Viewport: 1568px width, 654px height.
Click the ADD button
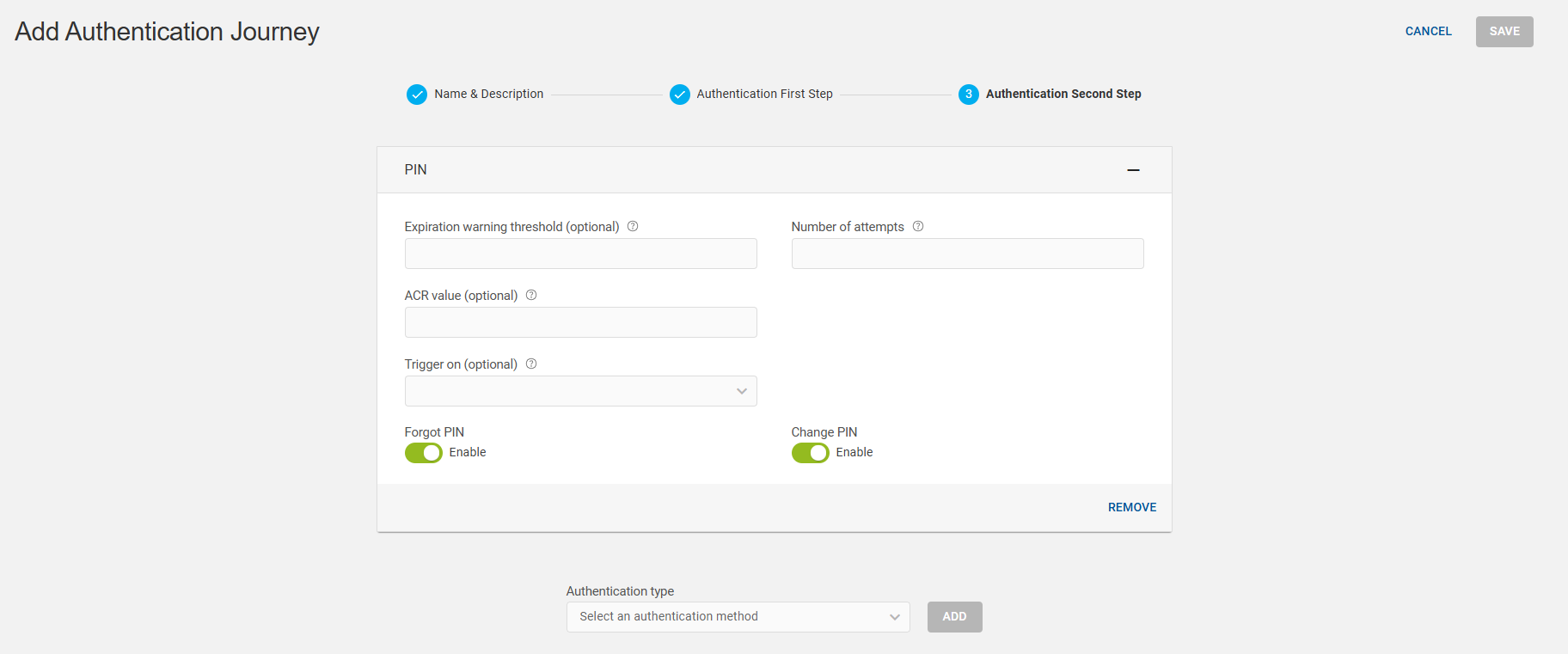954,617
